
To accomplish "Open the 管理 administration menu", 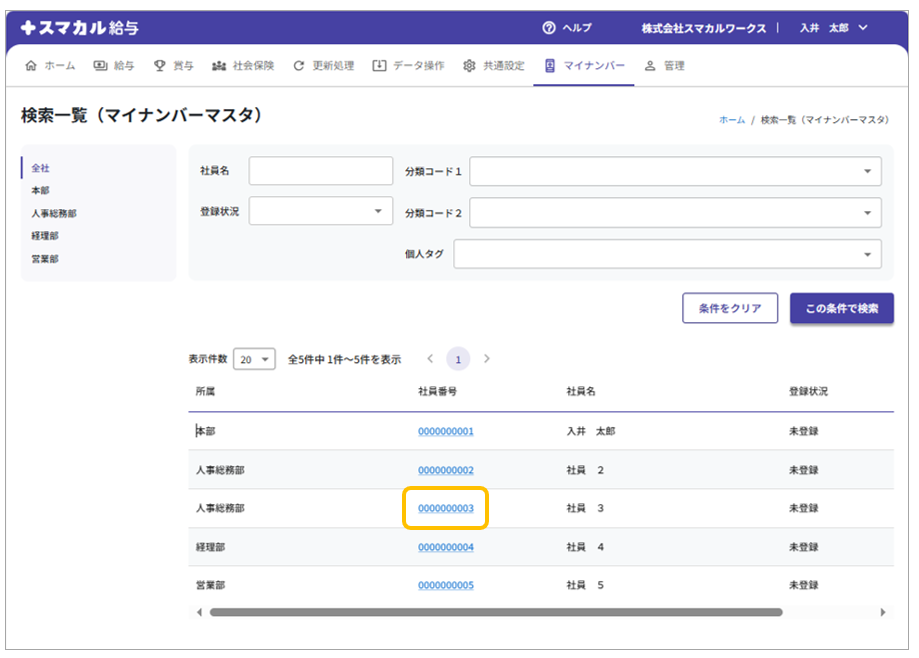I will point(665,66).
